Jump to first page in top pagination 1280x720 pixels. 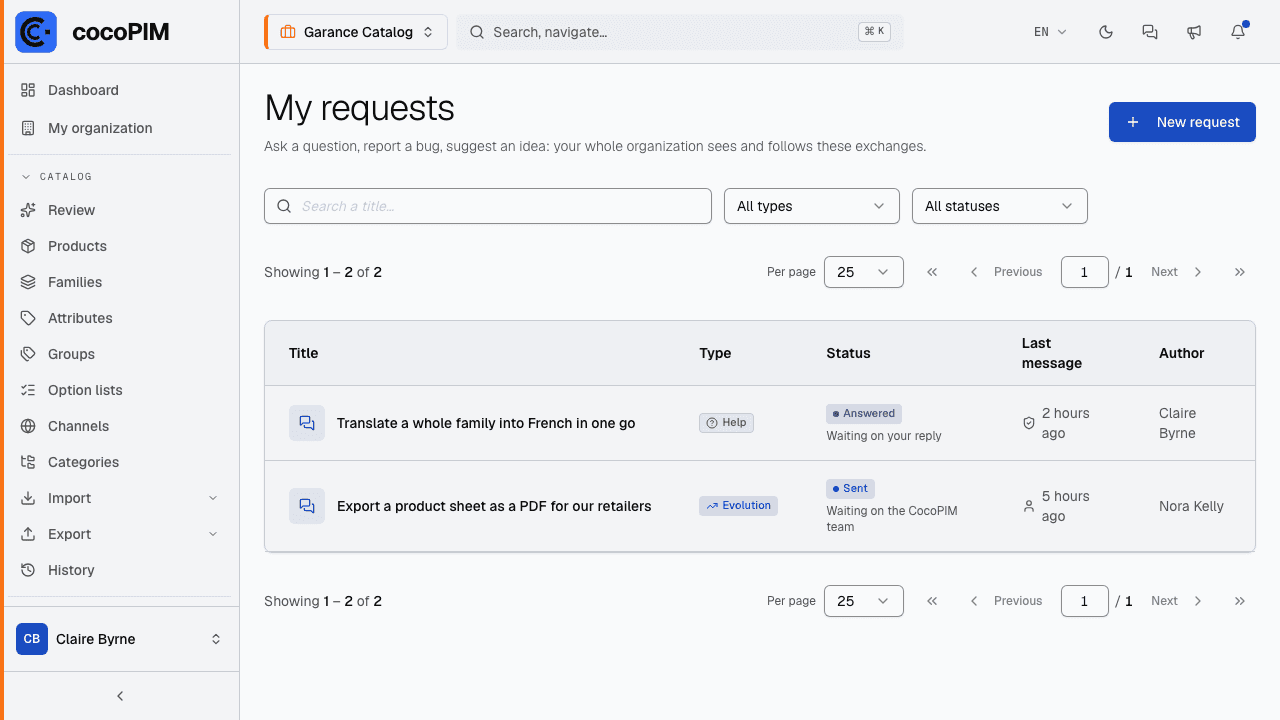932,272
